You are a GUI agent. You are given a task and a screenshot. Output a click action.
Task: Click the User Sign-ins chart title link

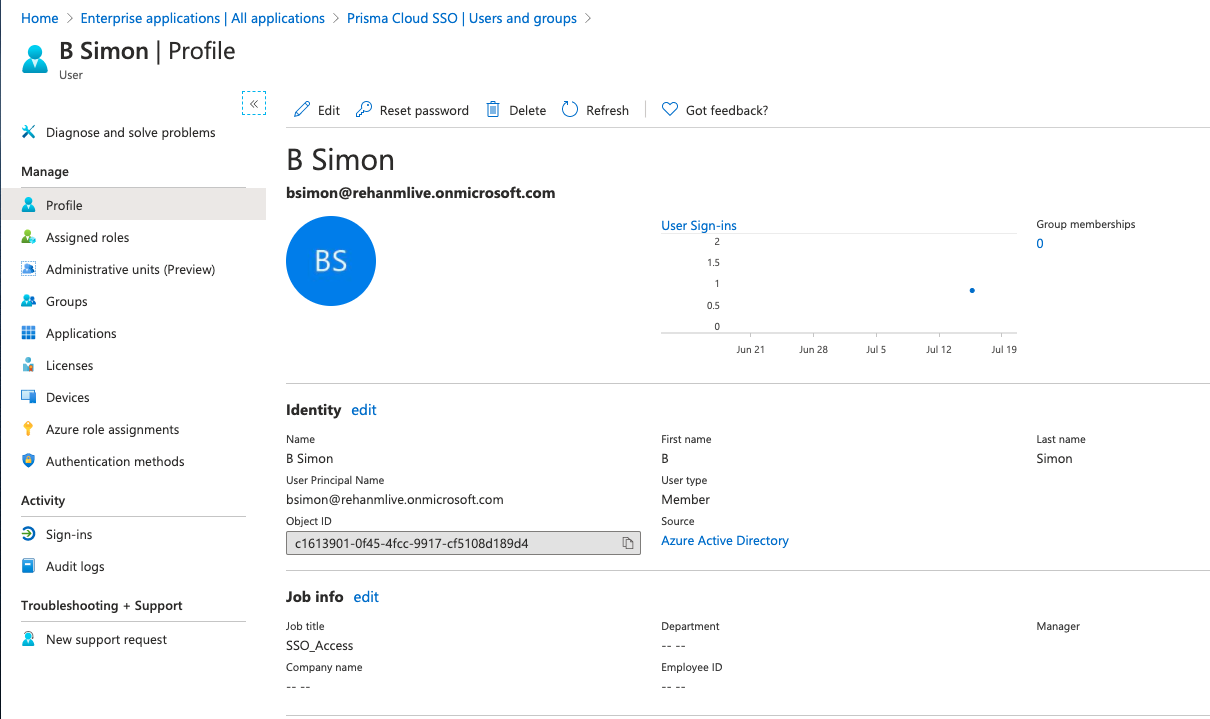(699, 225)
